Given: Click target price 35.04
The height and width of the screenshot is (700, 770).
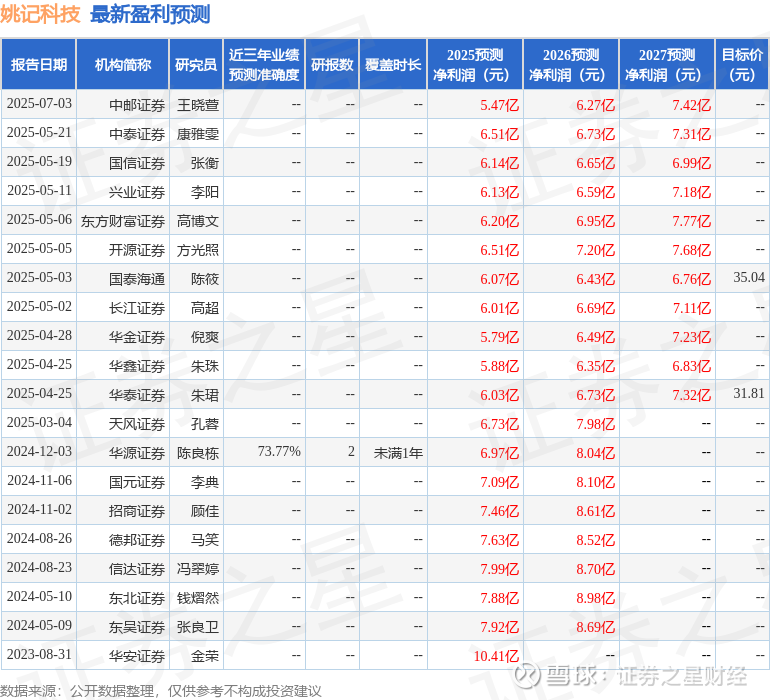Looking at the screenshot, I should point(749,278).
